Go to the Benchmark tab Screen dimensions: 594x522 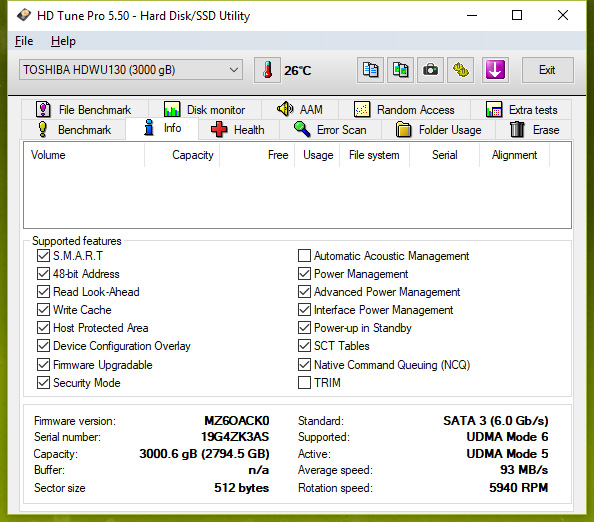click(x=74, y=130)
